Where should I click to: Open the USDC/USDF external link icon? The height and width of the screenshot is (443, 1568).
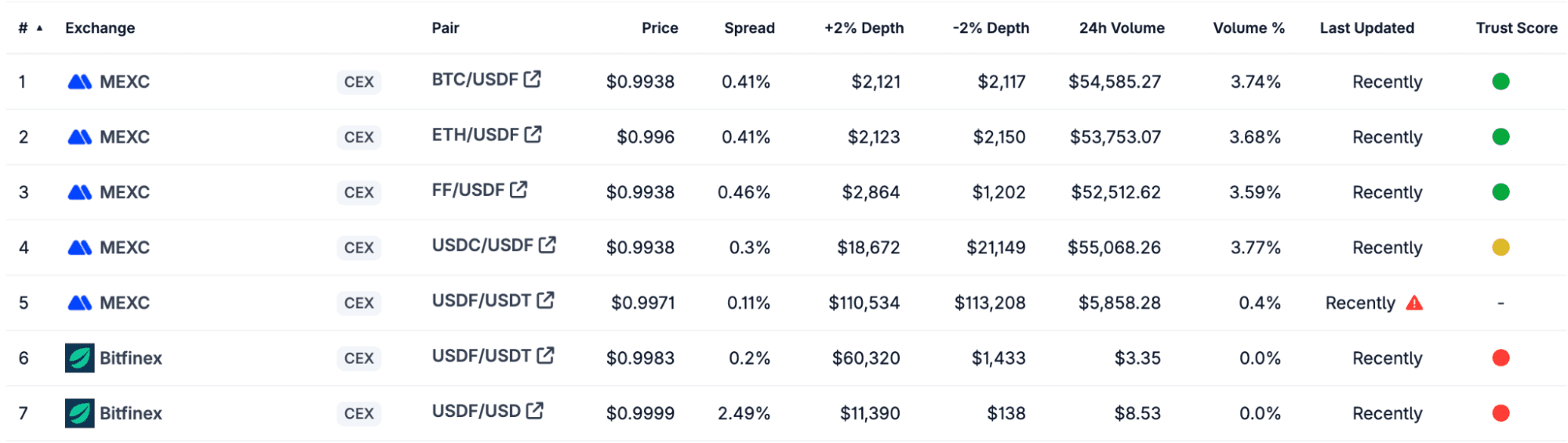[548, 245]
